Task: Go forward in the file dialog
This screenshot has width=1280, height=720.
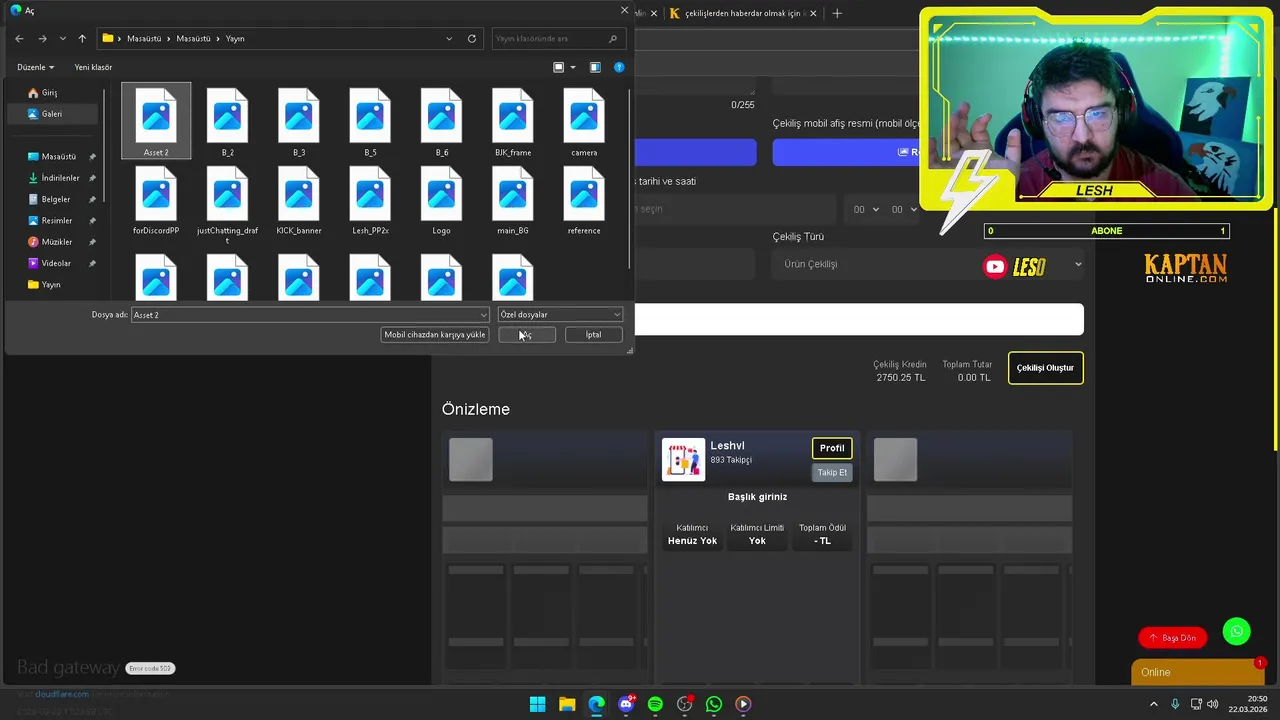Action: coord(42,38)
